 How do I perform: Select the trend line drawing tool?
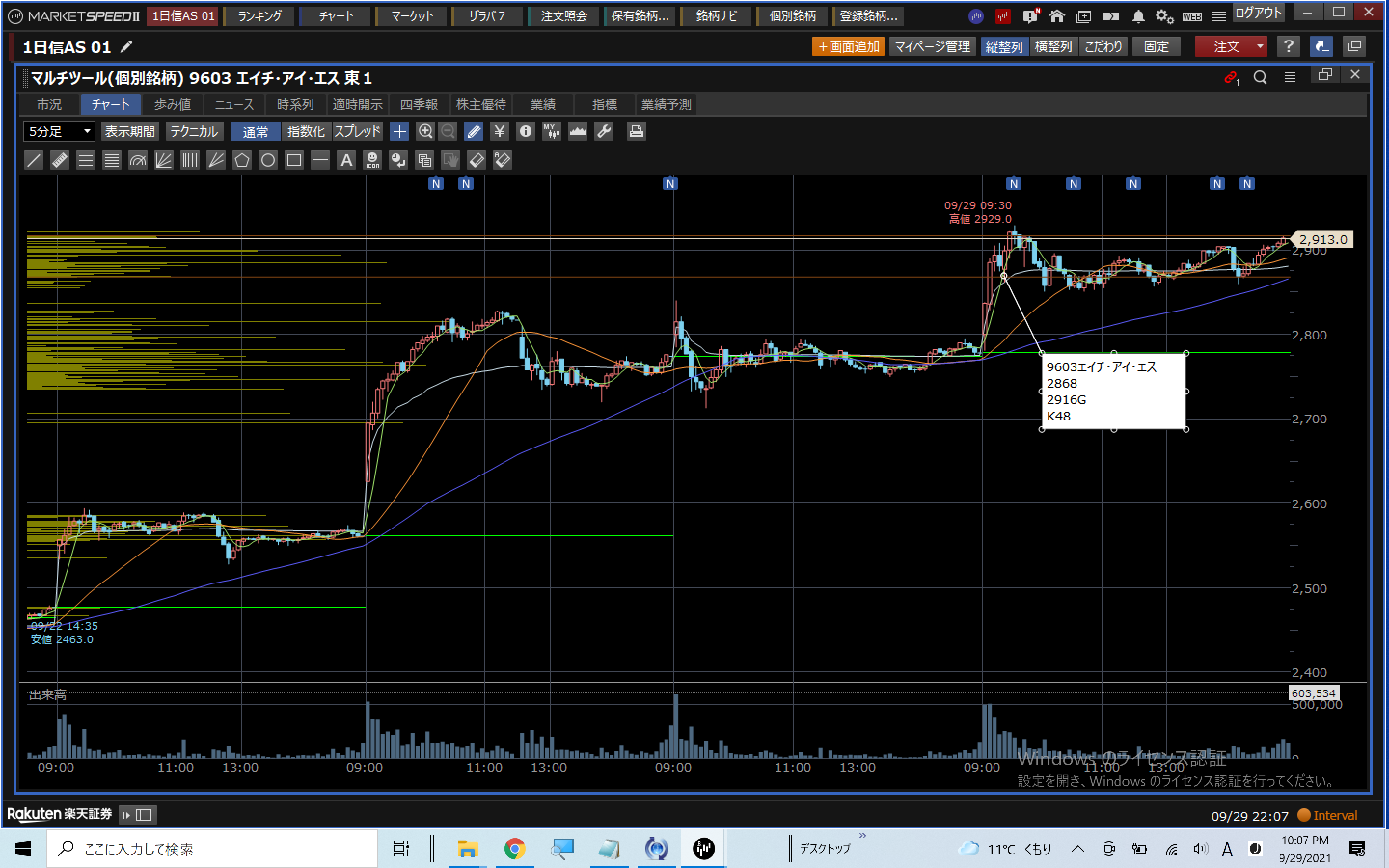coord(34,160)
